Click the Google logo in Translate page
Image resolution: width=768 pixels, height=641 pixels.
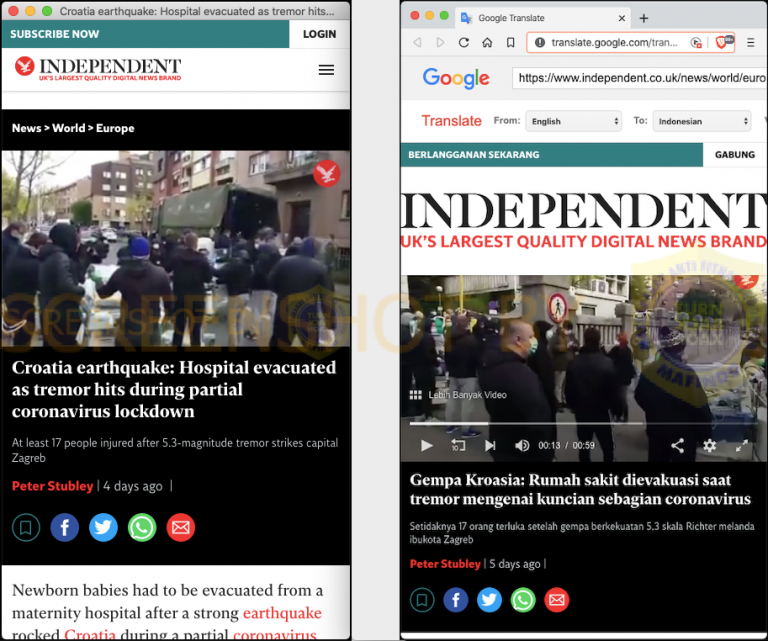click(x=456, y=77)
